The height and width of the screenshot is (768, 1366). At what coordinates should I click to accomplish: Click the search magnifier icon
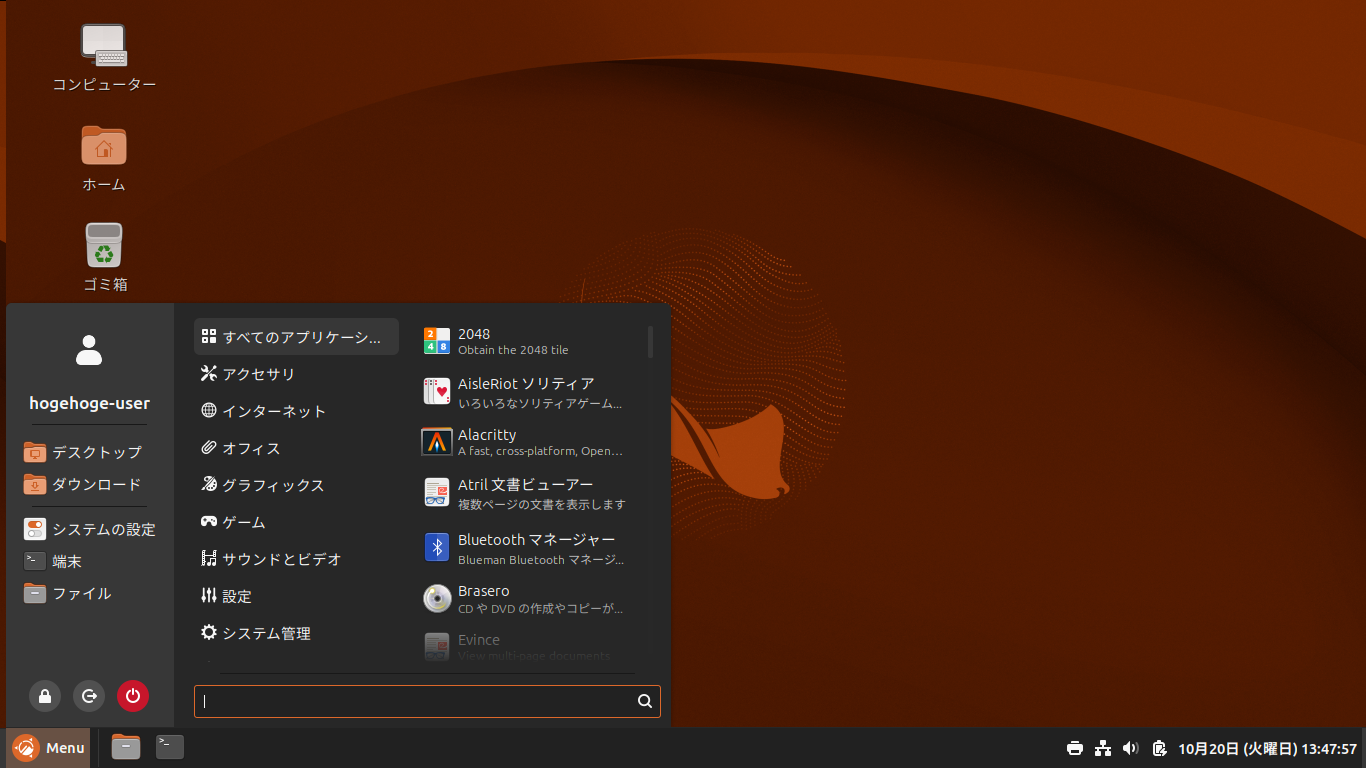(645, 701)
